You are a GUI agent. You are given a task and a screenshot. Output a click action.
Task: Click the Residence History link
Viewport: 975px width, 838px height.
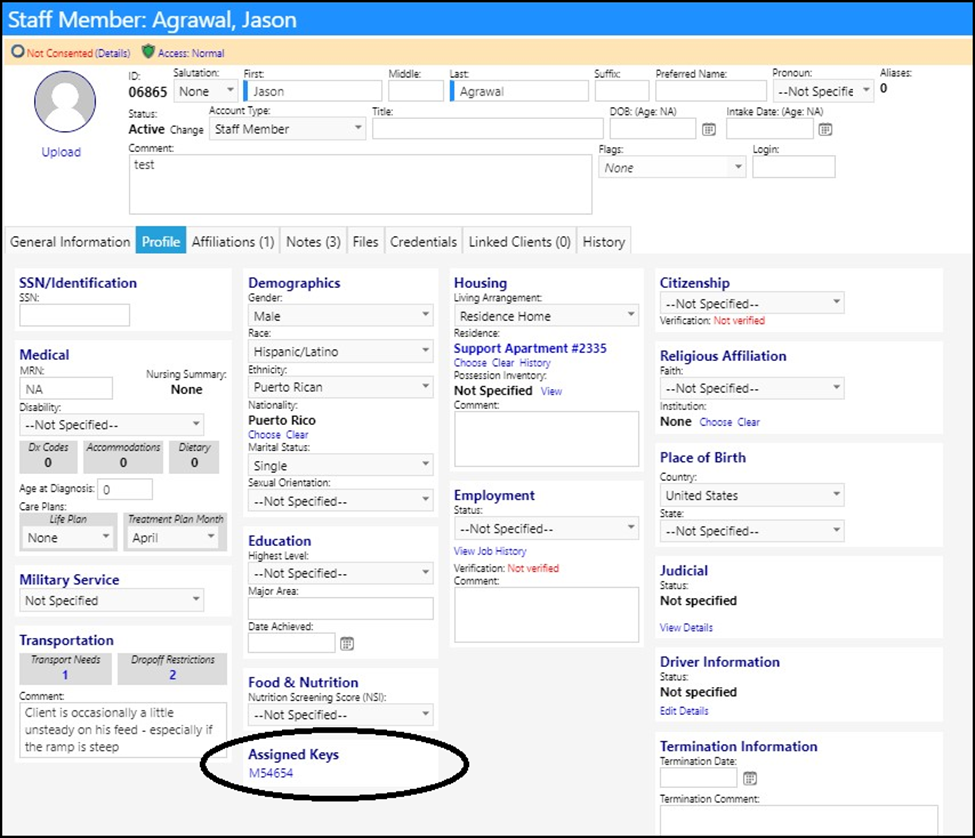click(535, 362)
